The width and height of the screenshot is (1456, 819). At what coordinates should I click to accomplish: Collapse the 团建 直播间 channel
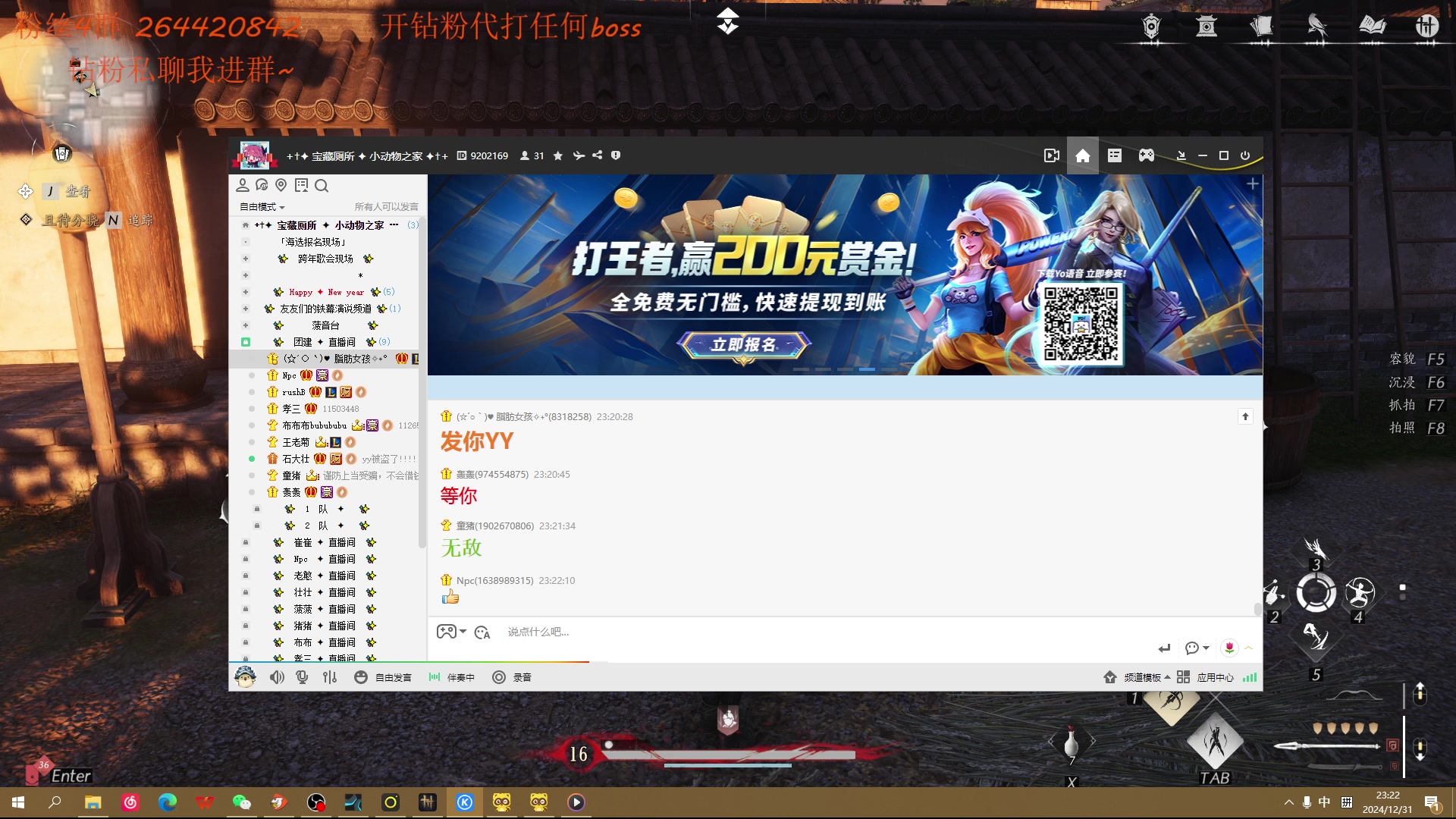[246, 342]
